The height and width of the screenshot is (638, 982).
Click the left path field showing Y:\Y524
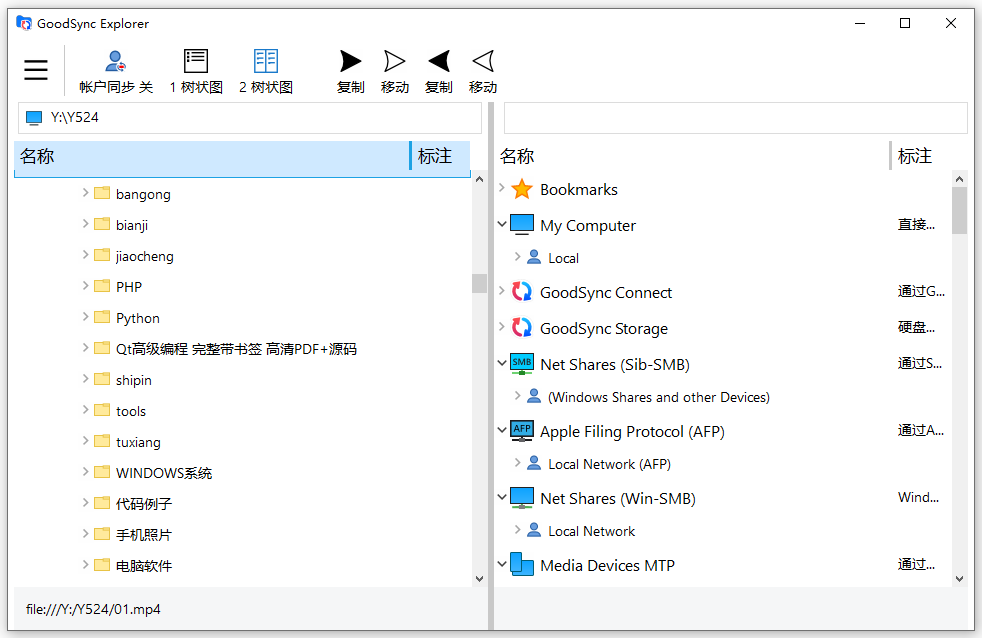point(250,118)
